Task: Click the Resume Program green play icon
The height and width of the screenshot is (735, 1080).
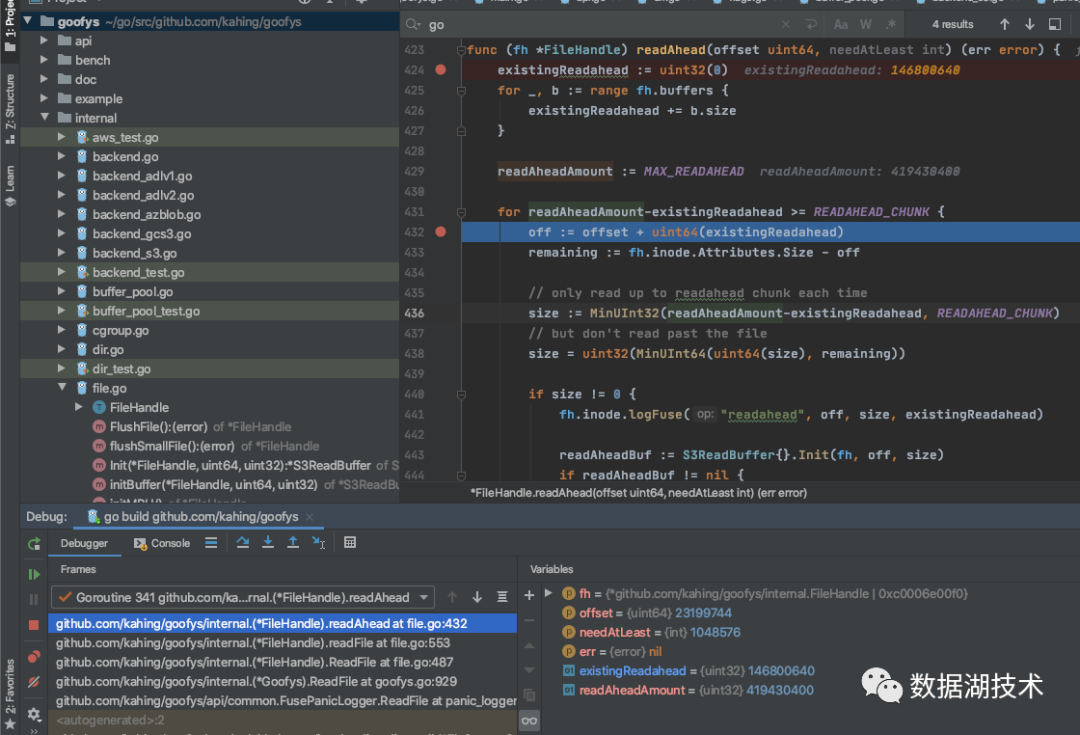Action: pyautogui.click(x=34, y=574)
